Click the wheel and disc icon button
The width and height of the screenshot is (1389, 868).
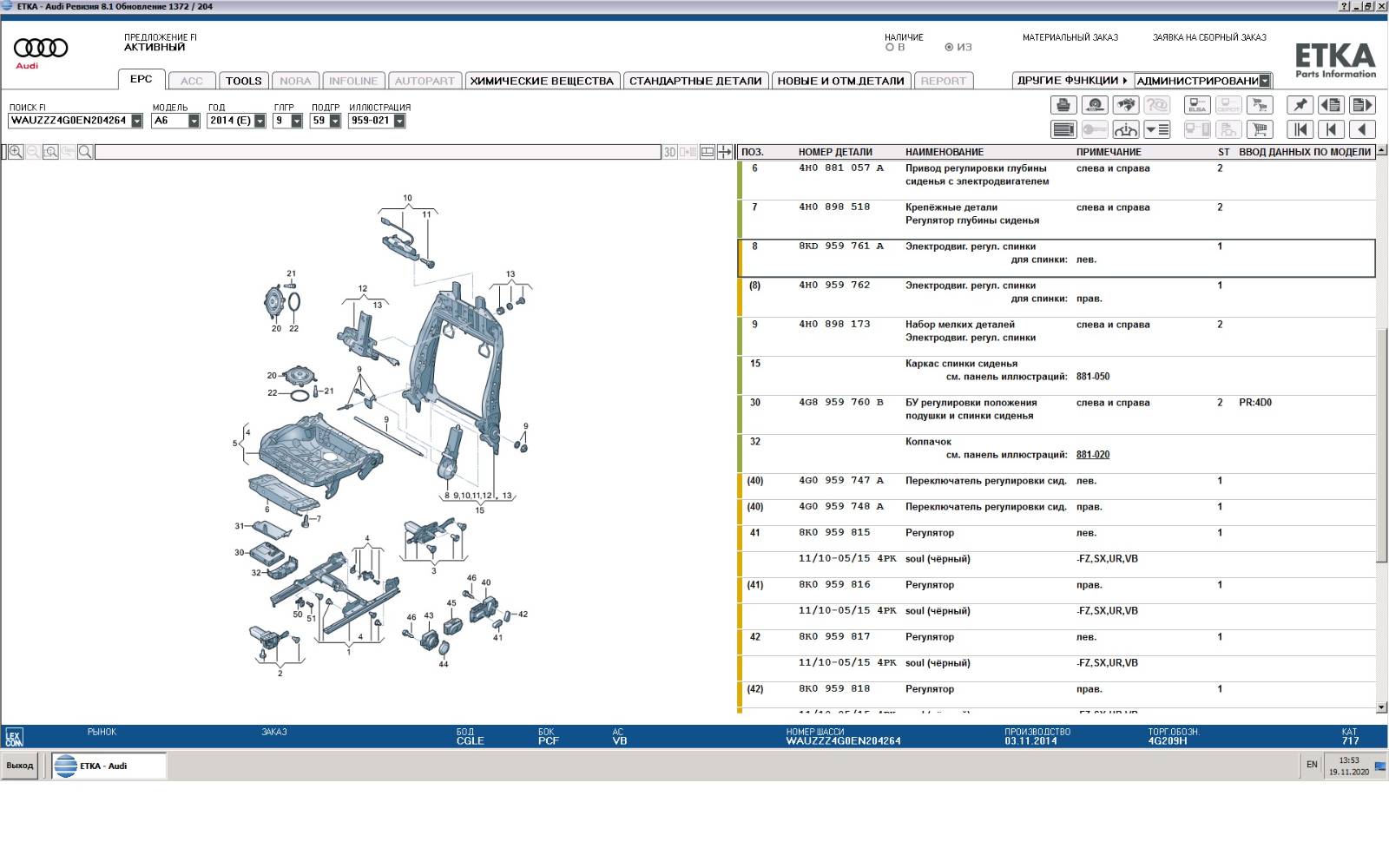pos(1095,105)
